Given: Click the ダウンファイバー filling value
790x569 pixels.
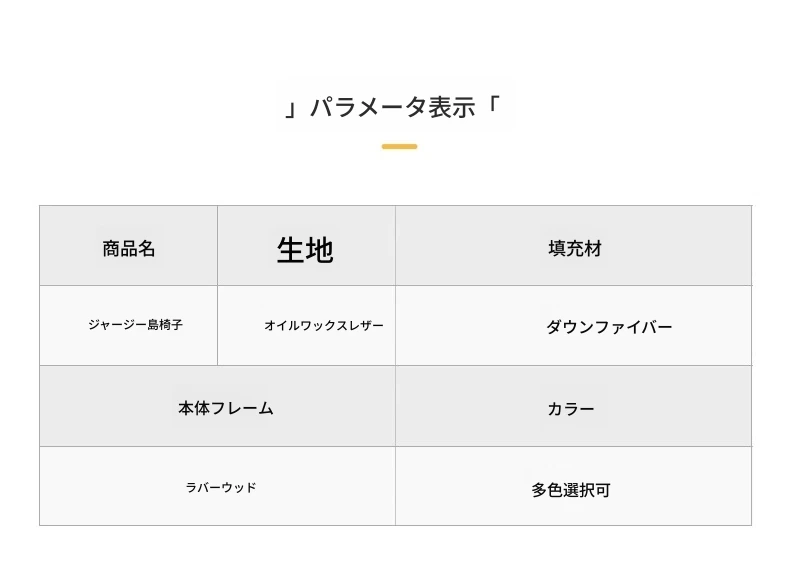Looking at the screenshot, I should [608, 327].
